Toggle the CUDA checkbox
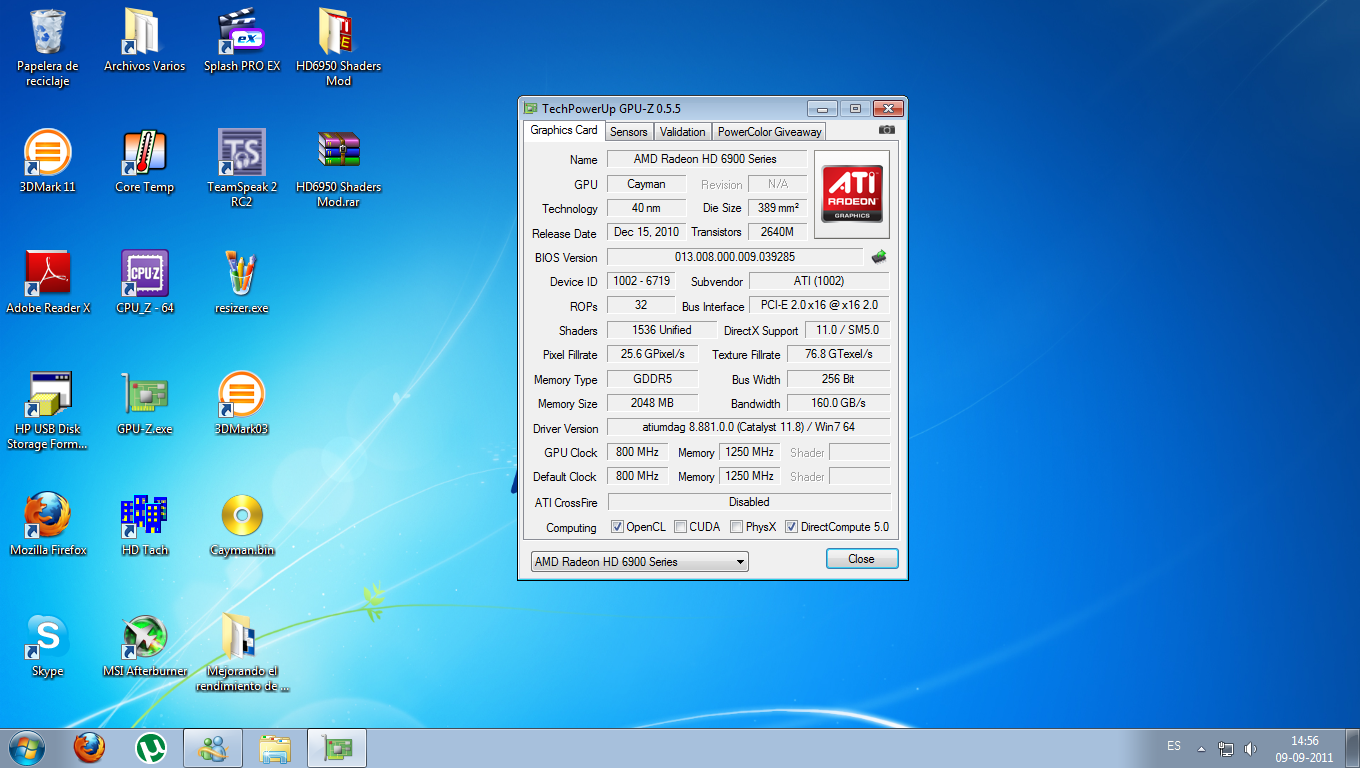This screenshot has width=1360, height=768. pyautogui.click(x=680, y=527)
